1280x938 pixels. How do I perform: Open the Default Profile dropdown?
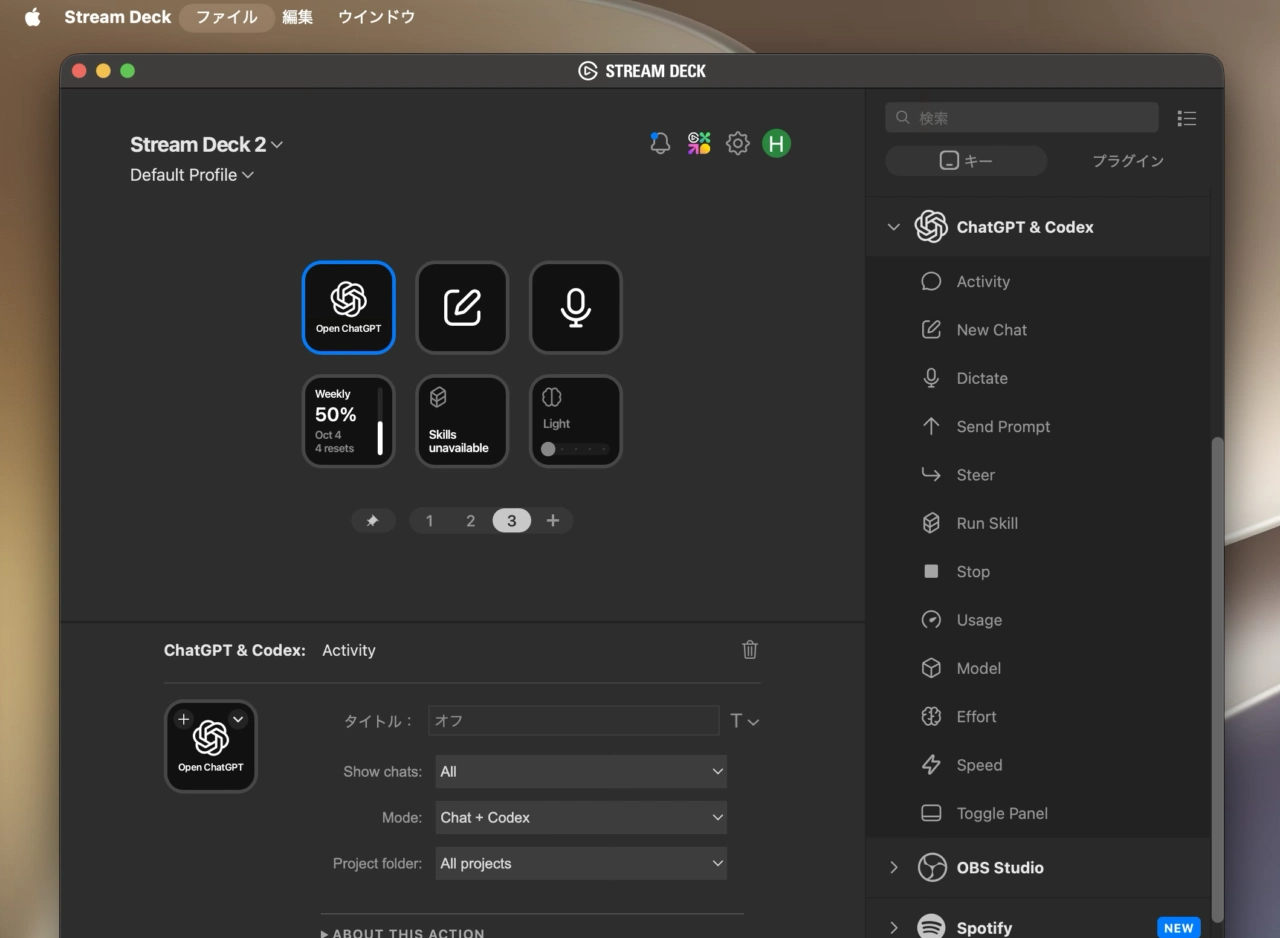(192, 175)
